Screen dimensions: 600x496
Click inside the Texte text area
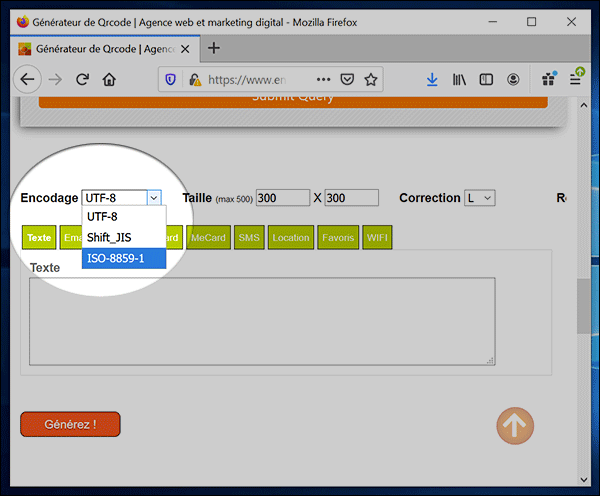coord(262,321)
